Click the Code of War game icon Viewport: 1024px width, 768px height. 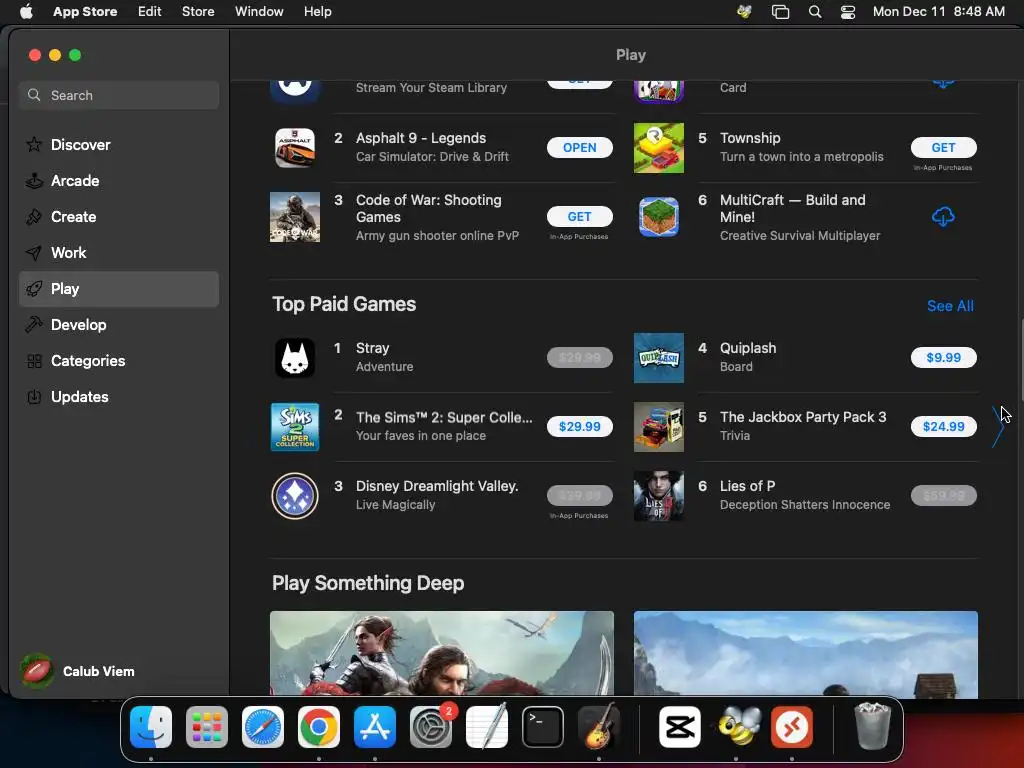click(x=295, y=217)
